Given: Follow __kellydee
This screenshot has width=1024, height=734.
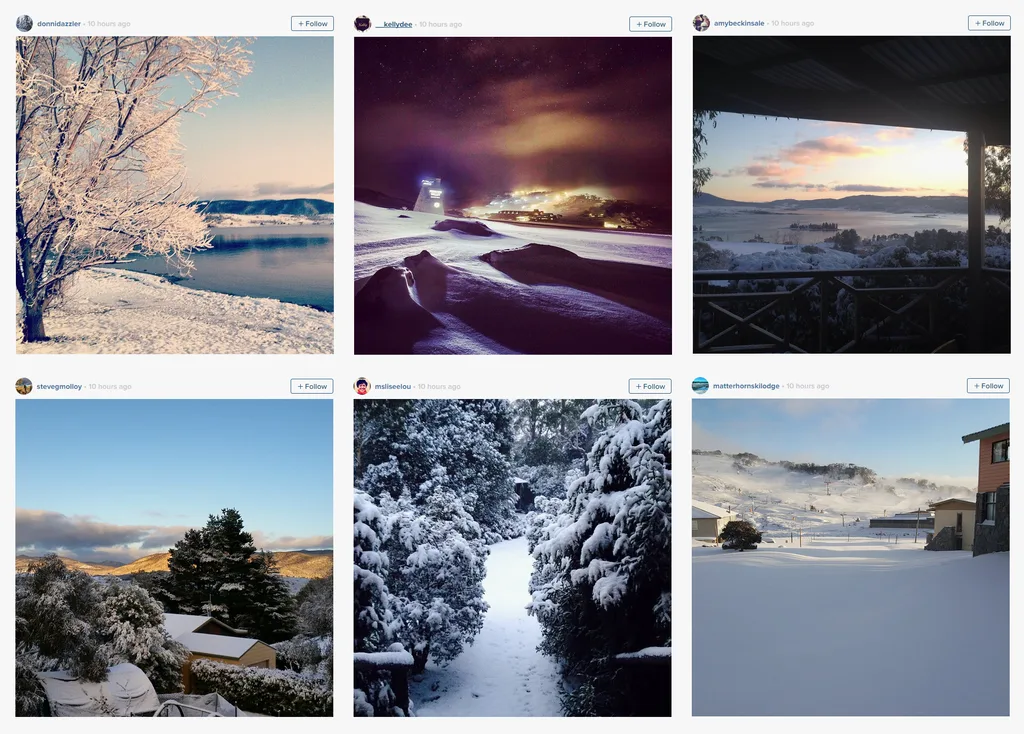Looking at the screenshot, I should click(650, 24).
